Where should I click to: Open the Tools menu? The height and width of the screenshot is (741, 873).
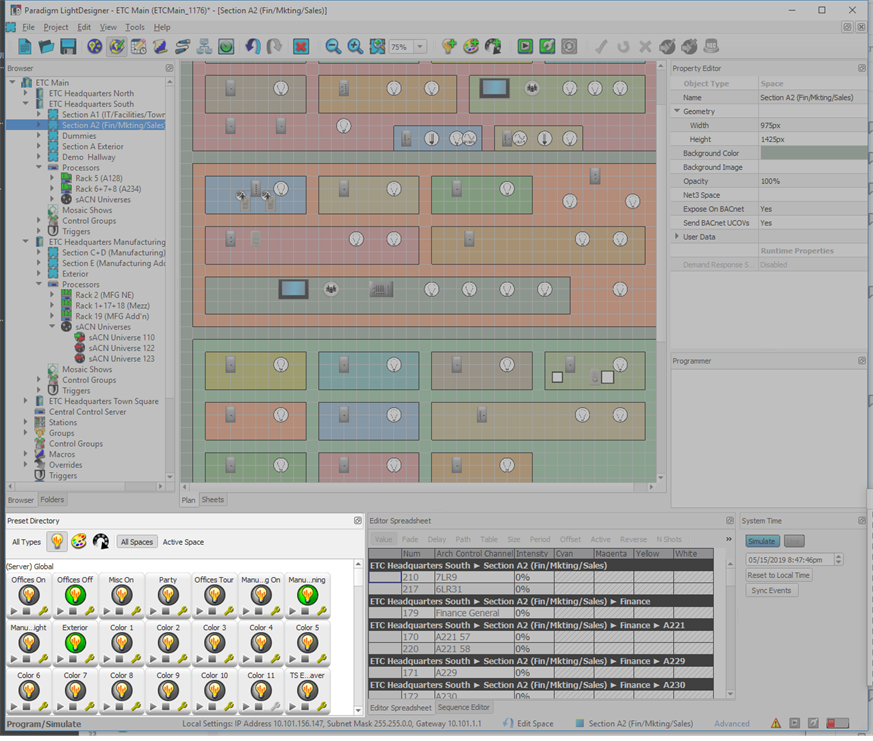coord(135,27)
